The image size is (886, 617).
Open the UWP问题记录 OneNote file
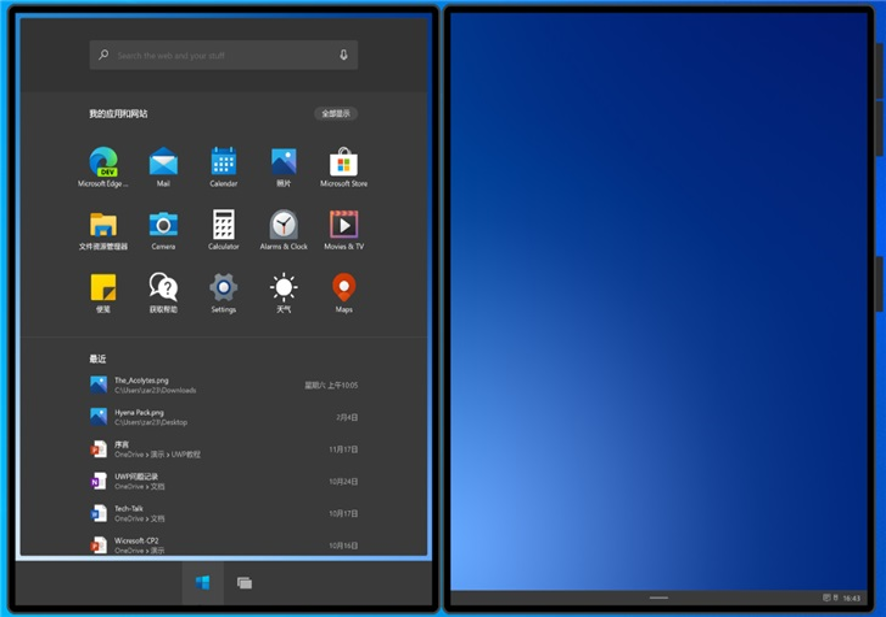coord(136,481)
